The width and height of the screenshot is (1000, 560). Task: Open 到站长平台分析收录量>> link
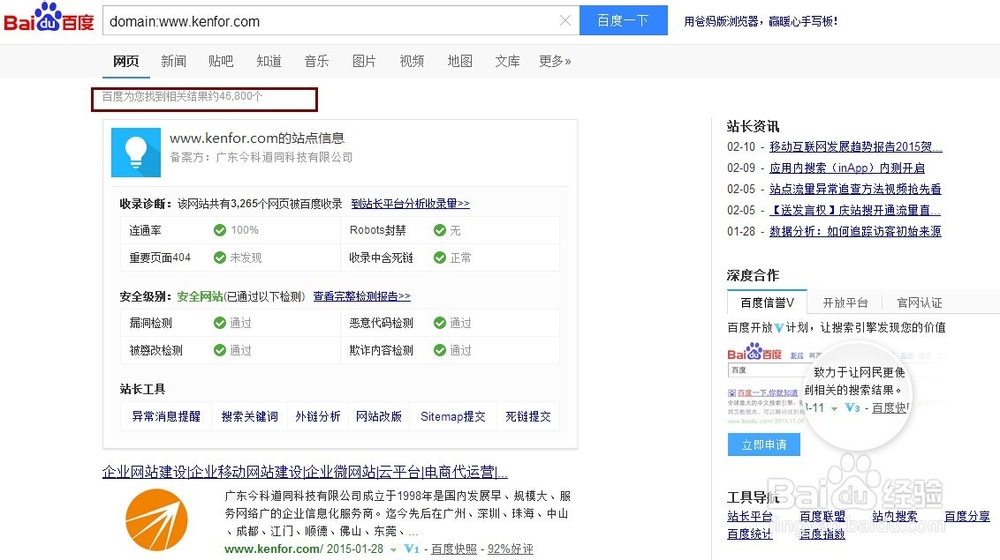(x=410, y=203)
